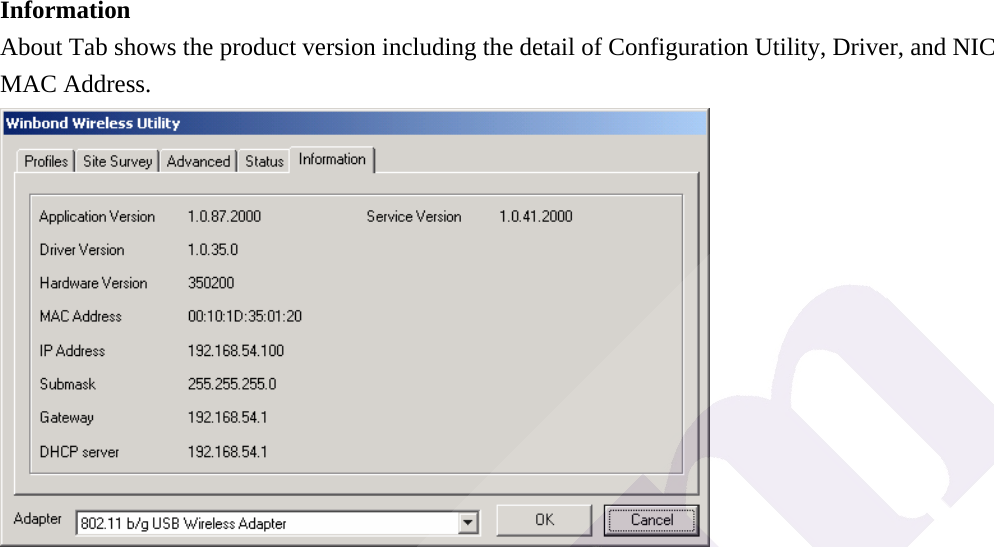This screenshot has width=994, height=547.
Task: Select the 802.11 b/g USB Wireless Adapter field
Action: (x=277, y=523)
